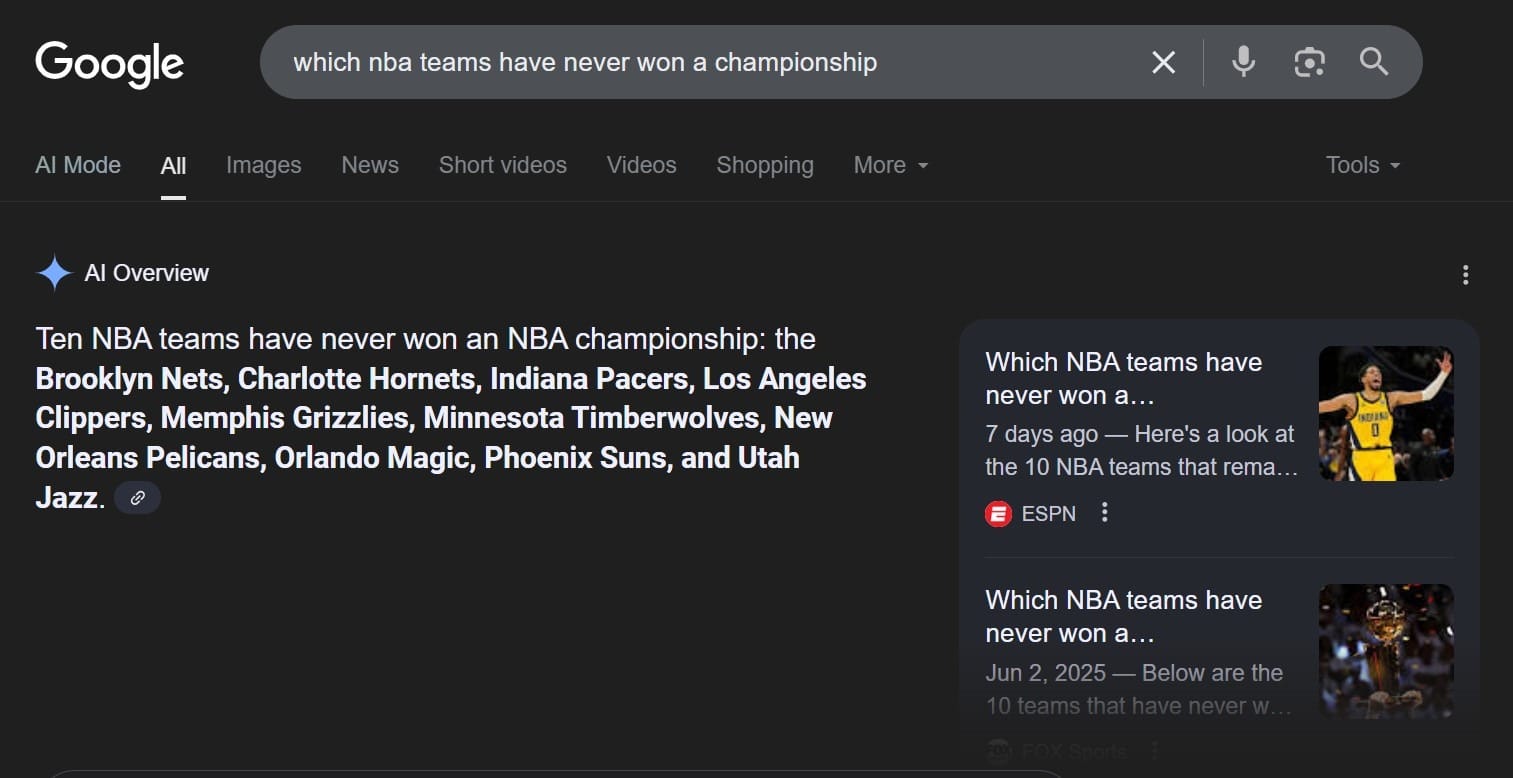This screenshot has height=778, width=1513.
Task: Open Google Lens image search
Action: 1309,62
